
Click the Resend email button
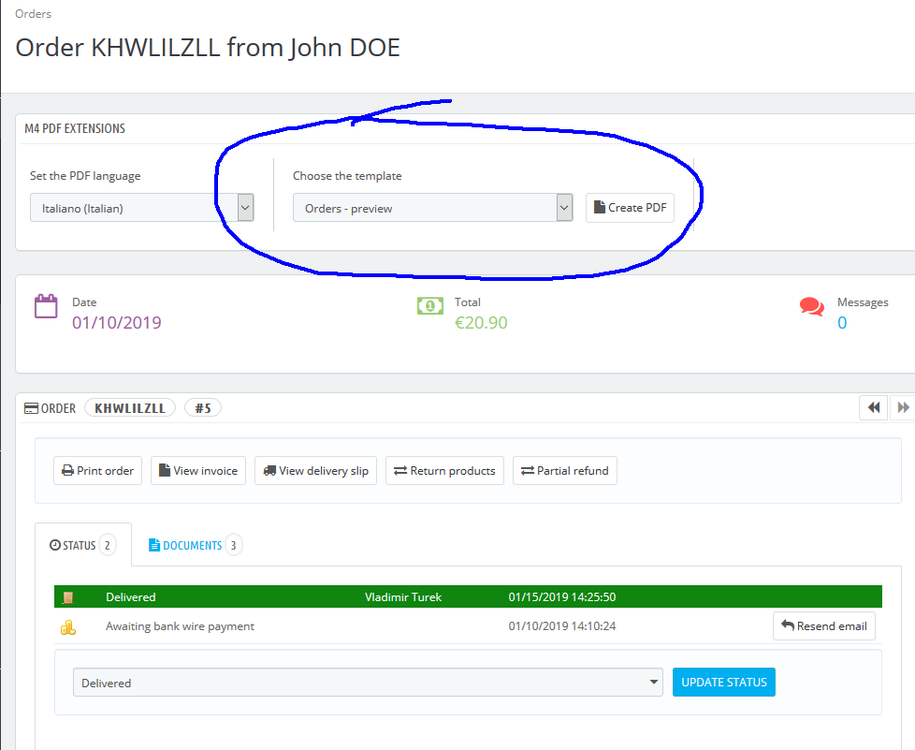pyautogui.click(x=824, y=626)
